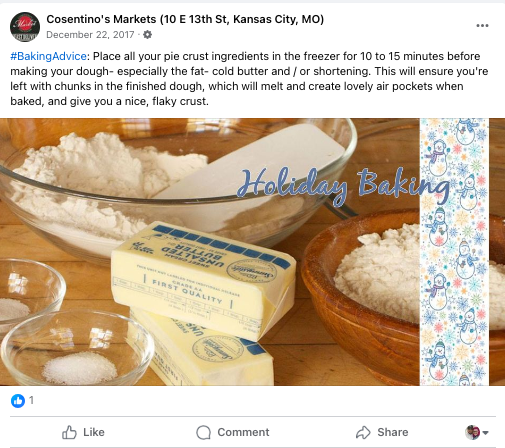Click the blue thumbs-up reaction icon
Screen dimensions: 505x448
pyautogui.click(x=18, y=400)
